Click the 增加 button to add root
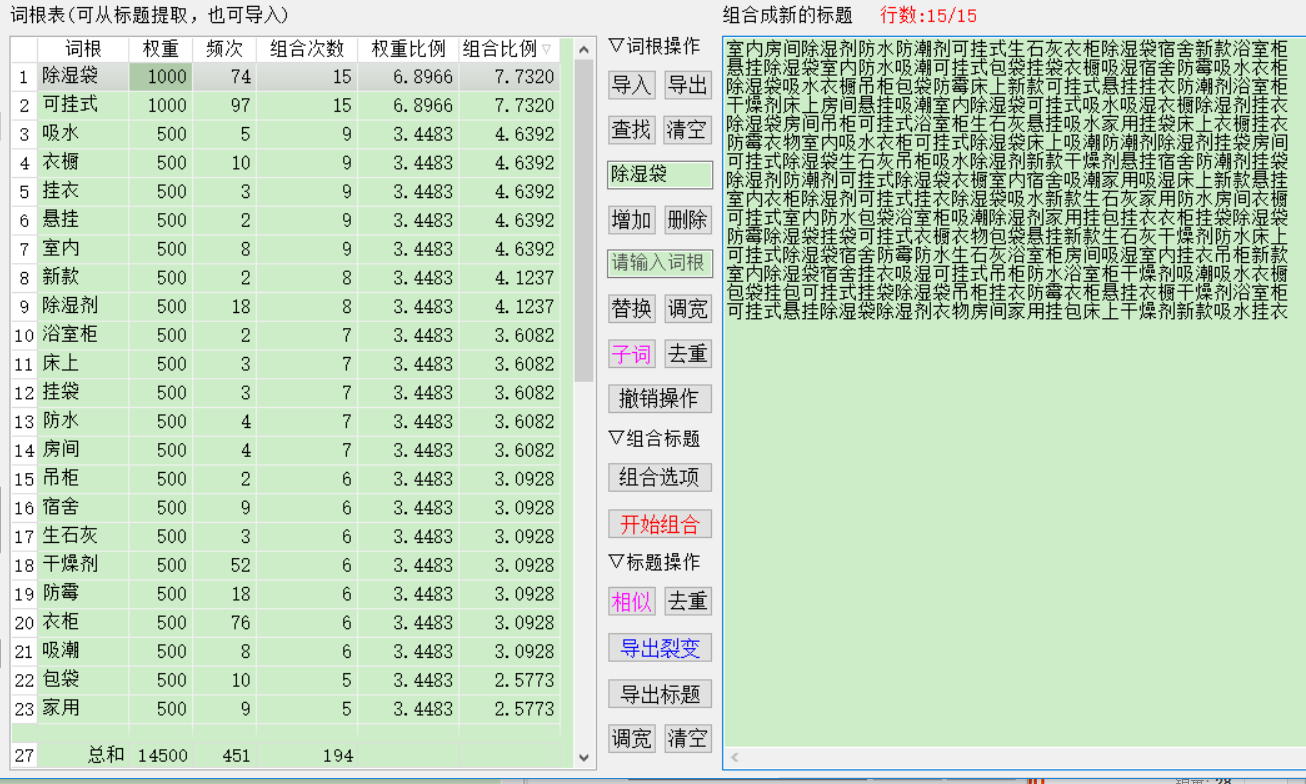This screenshot has width=1306, height=784. (631, 220)
